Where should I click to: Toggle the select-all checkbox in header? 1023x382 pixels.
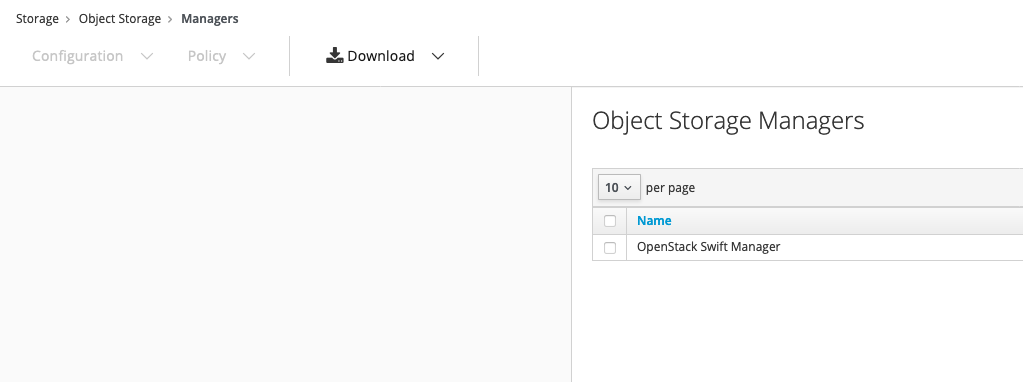coord(610,221)
